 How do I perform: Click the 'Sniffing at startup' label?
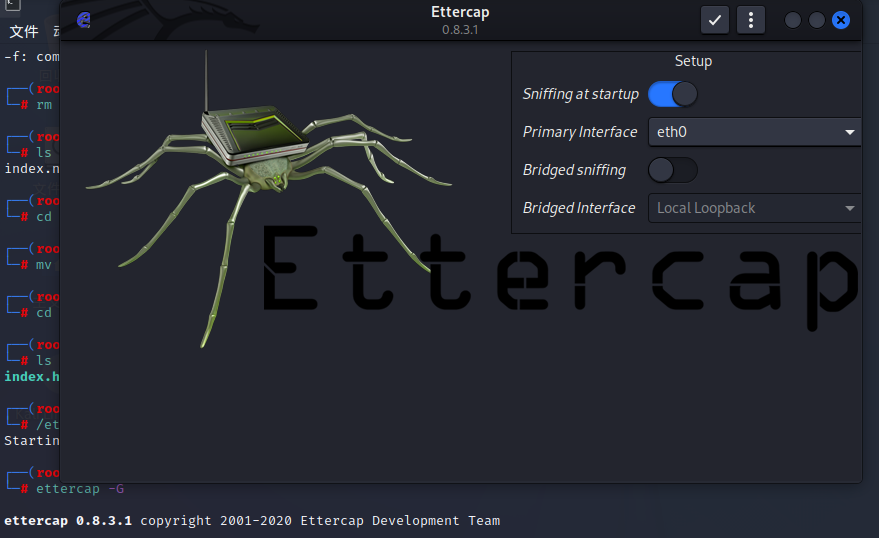tap(581, 94)
